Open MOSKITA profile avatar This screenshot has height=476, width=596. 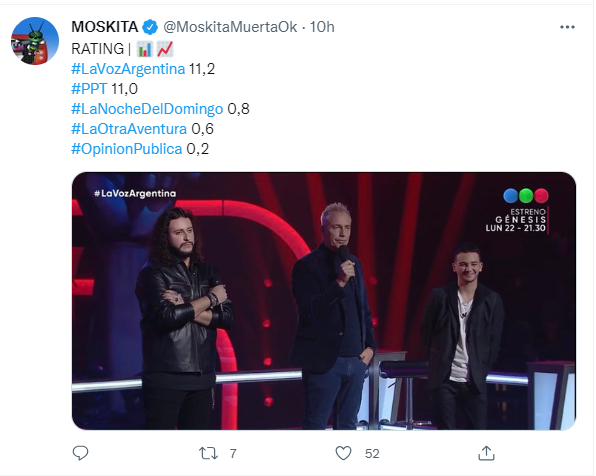pyautogui.click(x=35, y=41)
